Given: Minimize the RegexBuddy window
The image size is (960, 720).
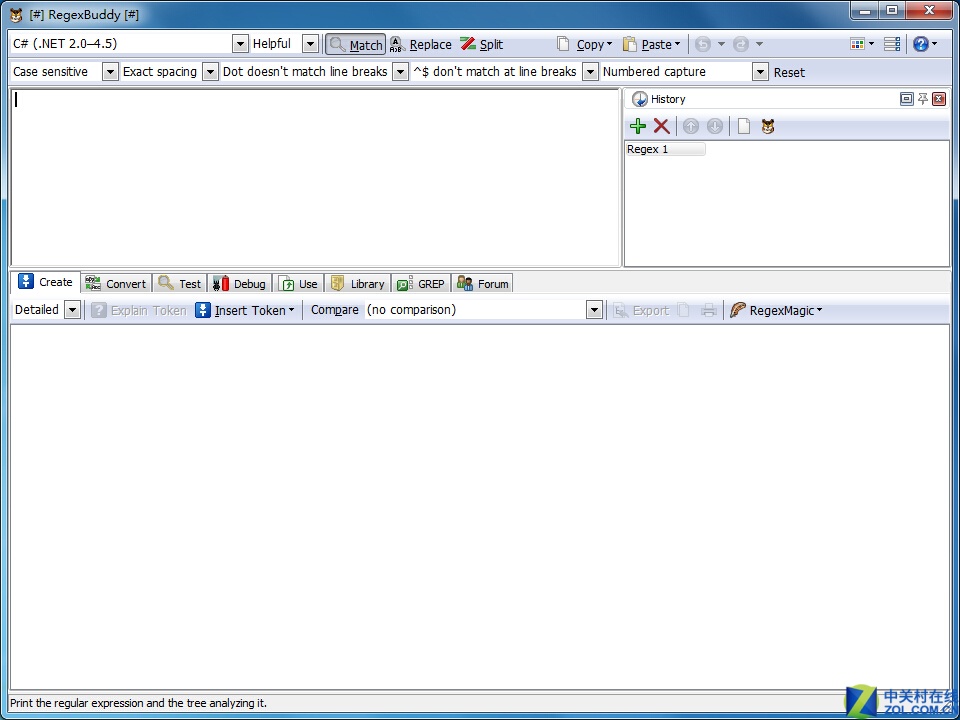Looking at the screenshot, I should pos(865,10).
